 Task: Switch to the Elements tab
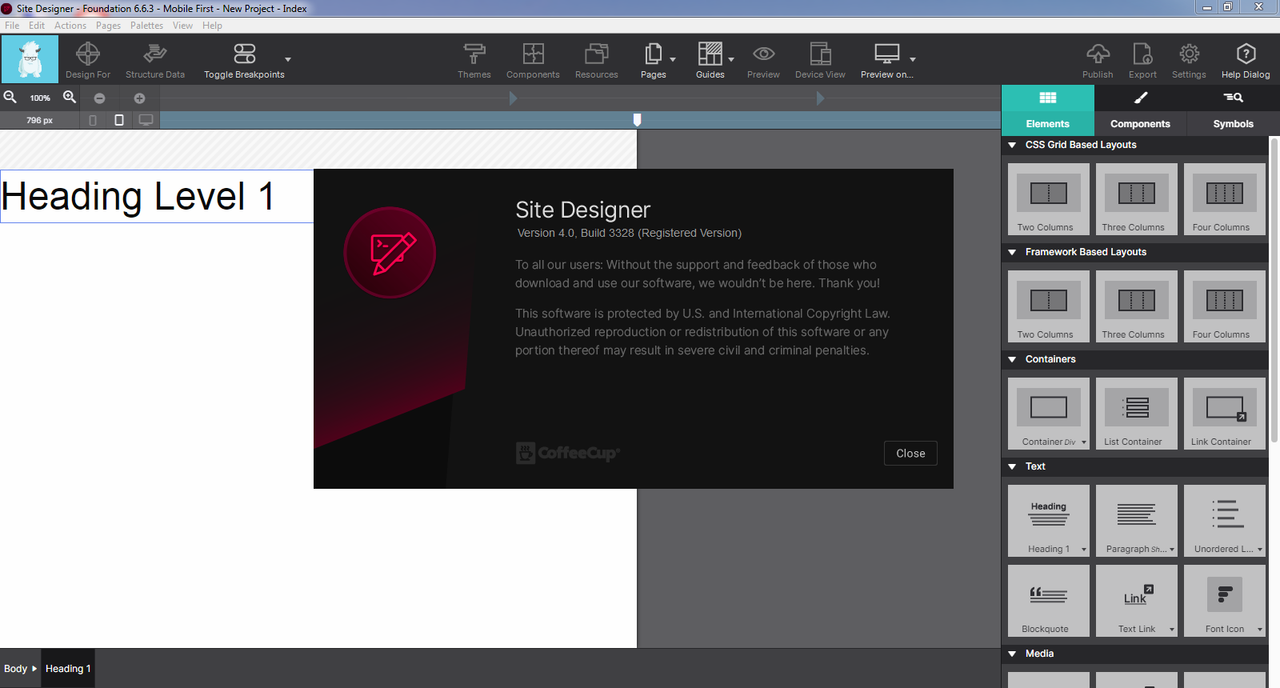(1047, 110)
